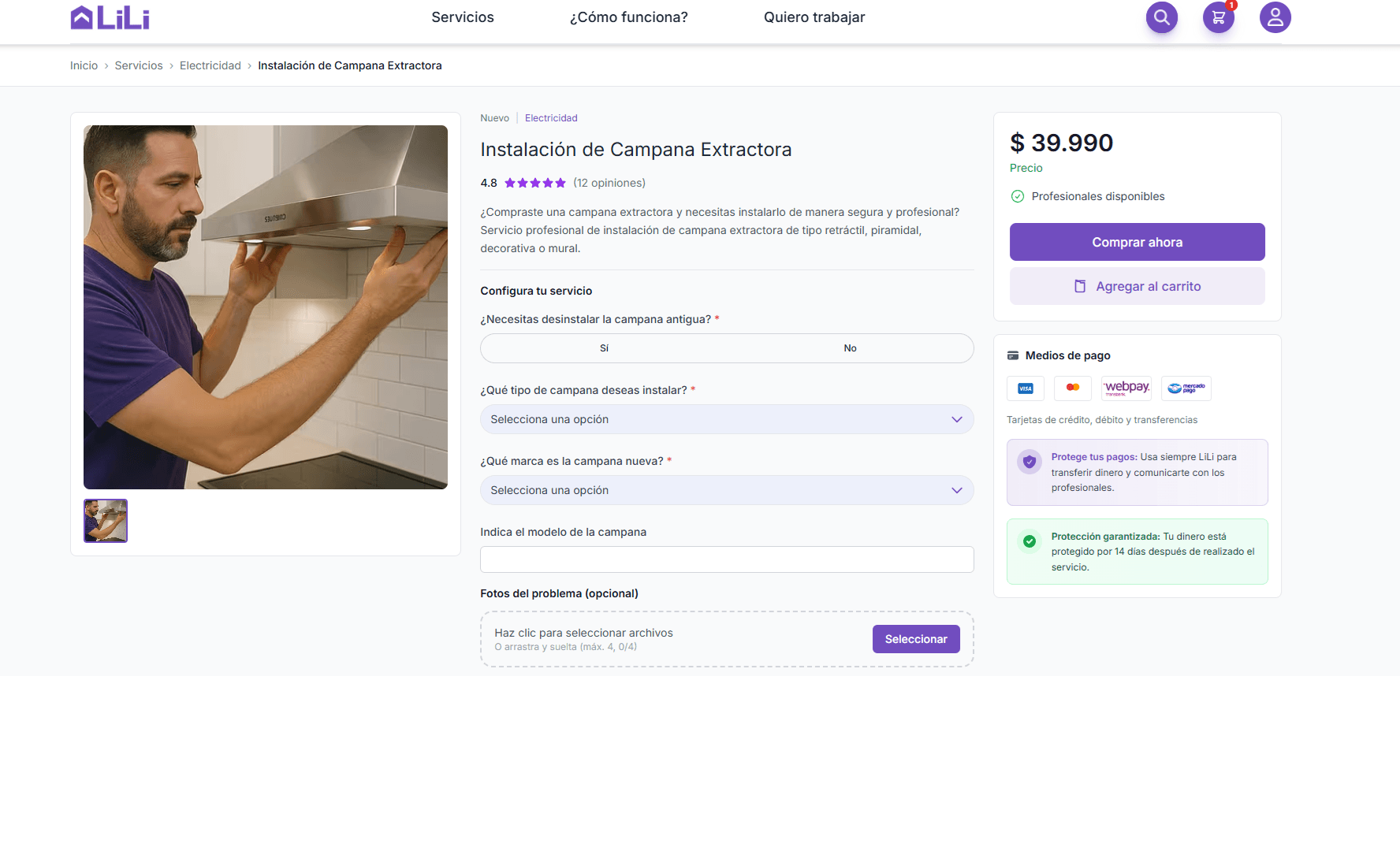The image size is (1400, 851).
Task: Click the green check beside Profesionales disponibles
Action: click(x=1018, y=196)
